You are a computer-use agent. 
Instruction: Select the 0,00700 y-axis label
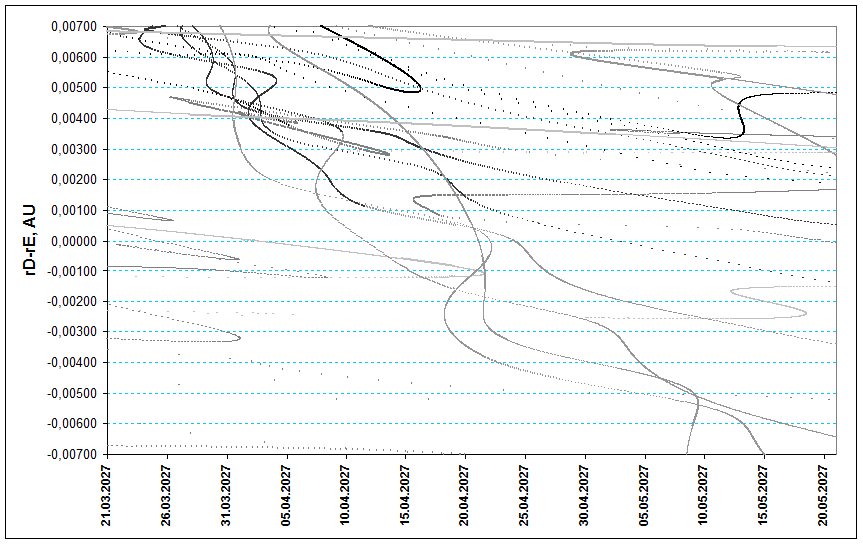click(x=72, y=27)
